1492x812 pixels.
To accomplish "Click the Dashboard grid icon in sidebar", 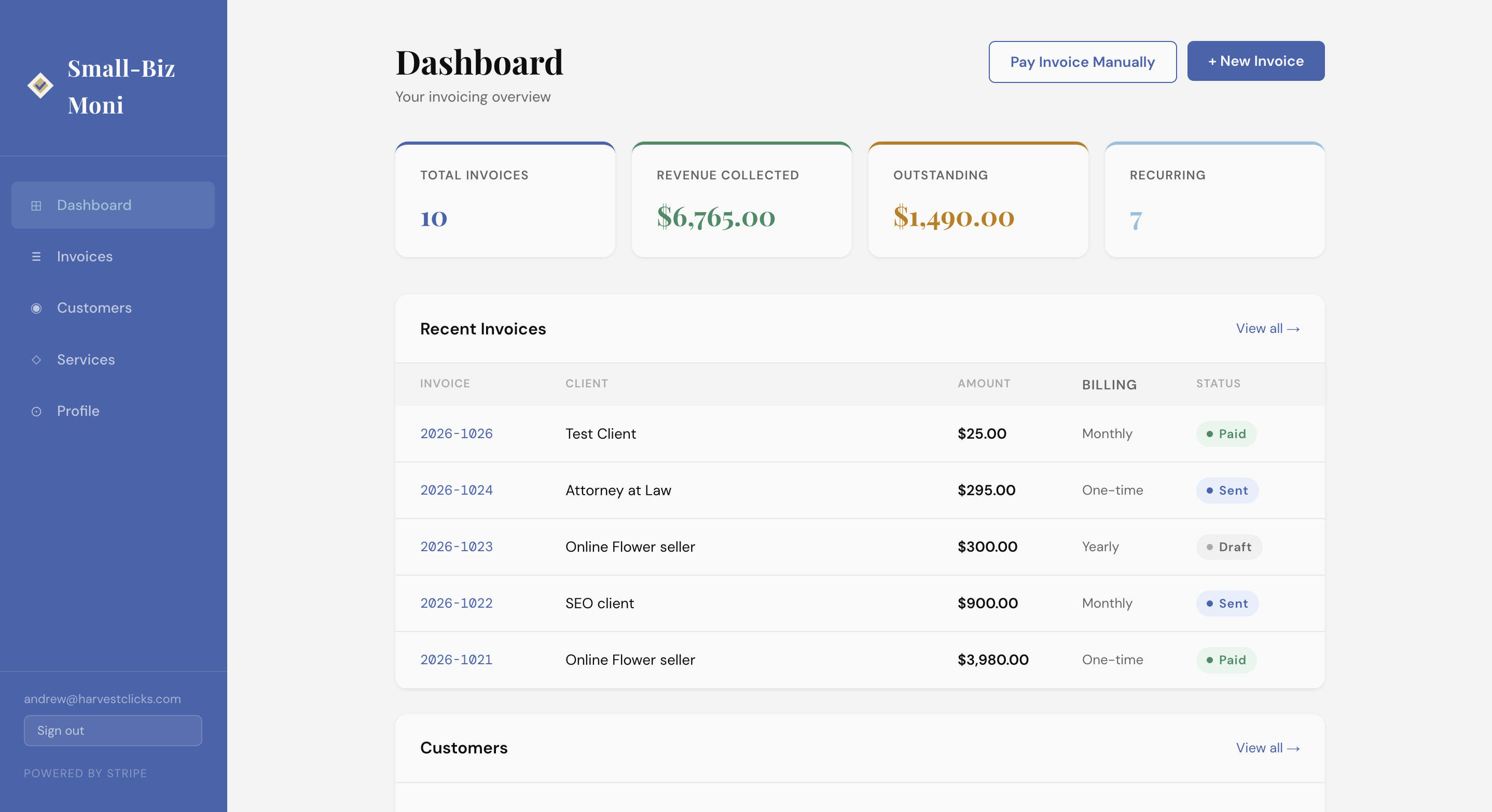I will click(36, 205).
